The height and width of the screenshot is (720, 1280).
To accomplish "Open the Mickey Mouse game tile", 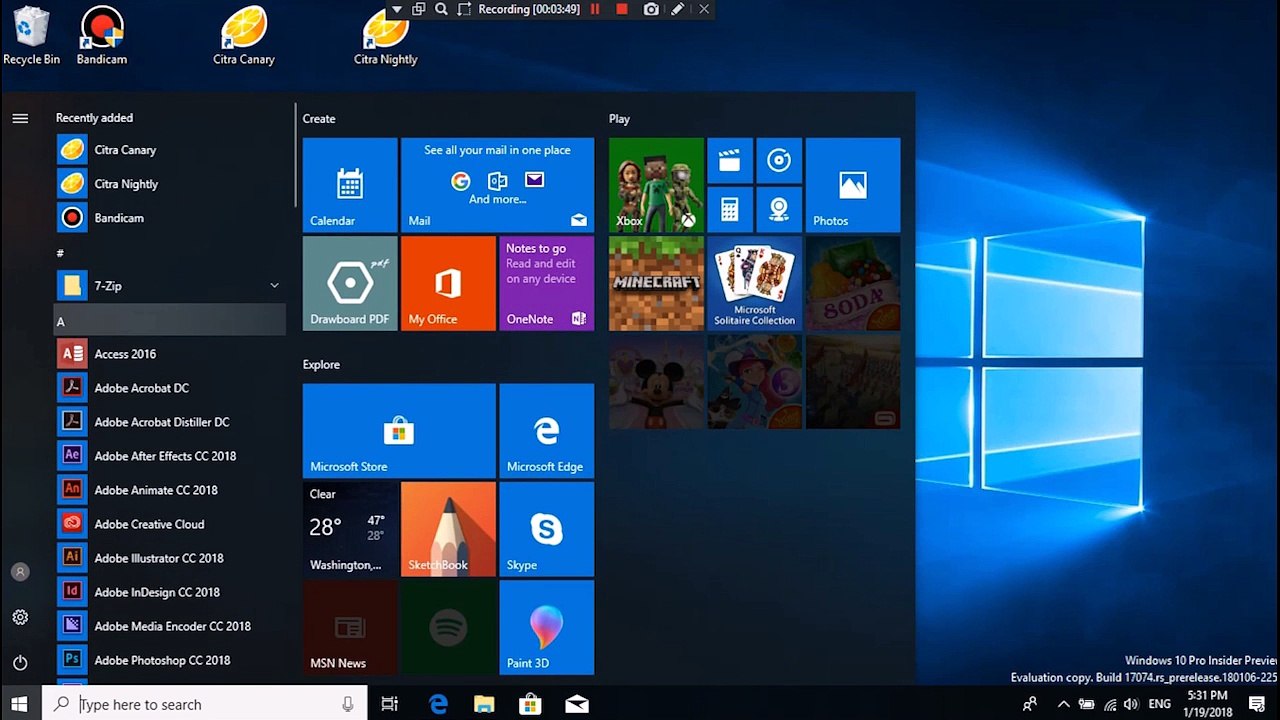I will (x=656, y=381).
